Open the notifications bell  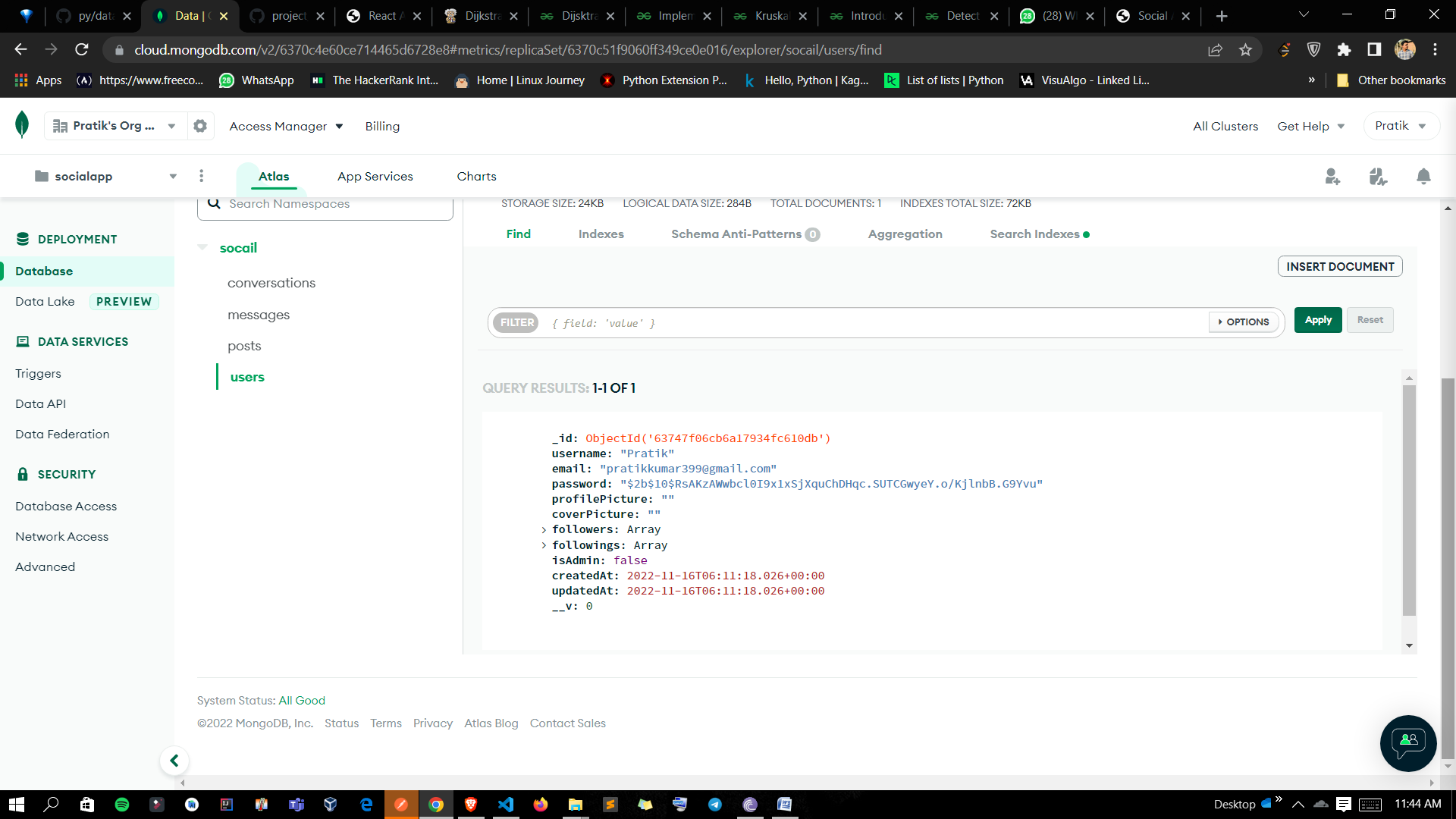tap(1423, 176)
